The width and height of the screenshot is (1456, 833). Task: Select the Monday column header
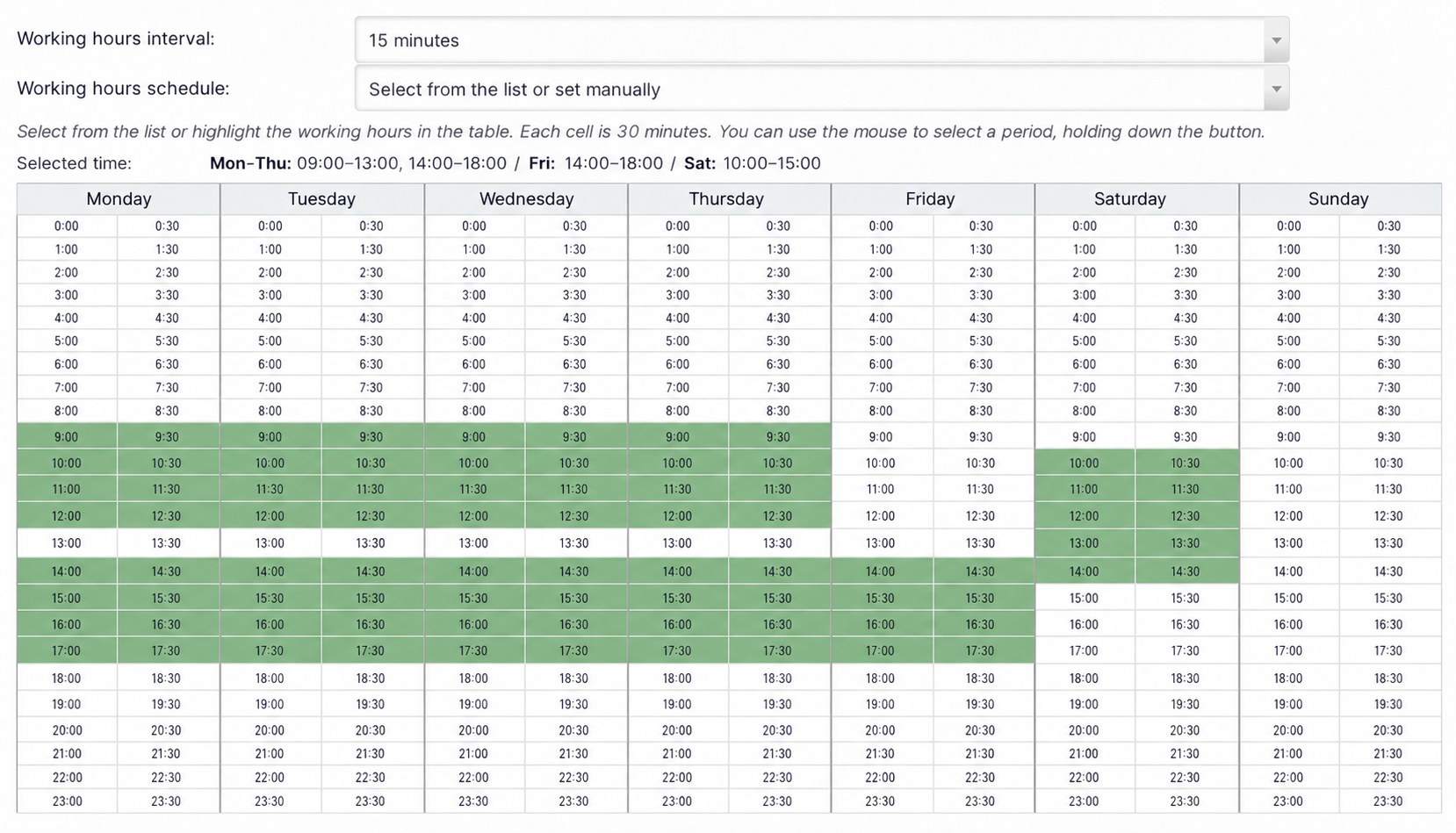[x=119, y=199]
